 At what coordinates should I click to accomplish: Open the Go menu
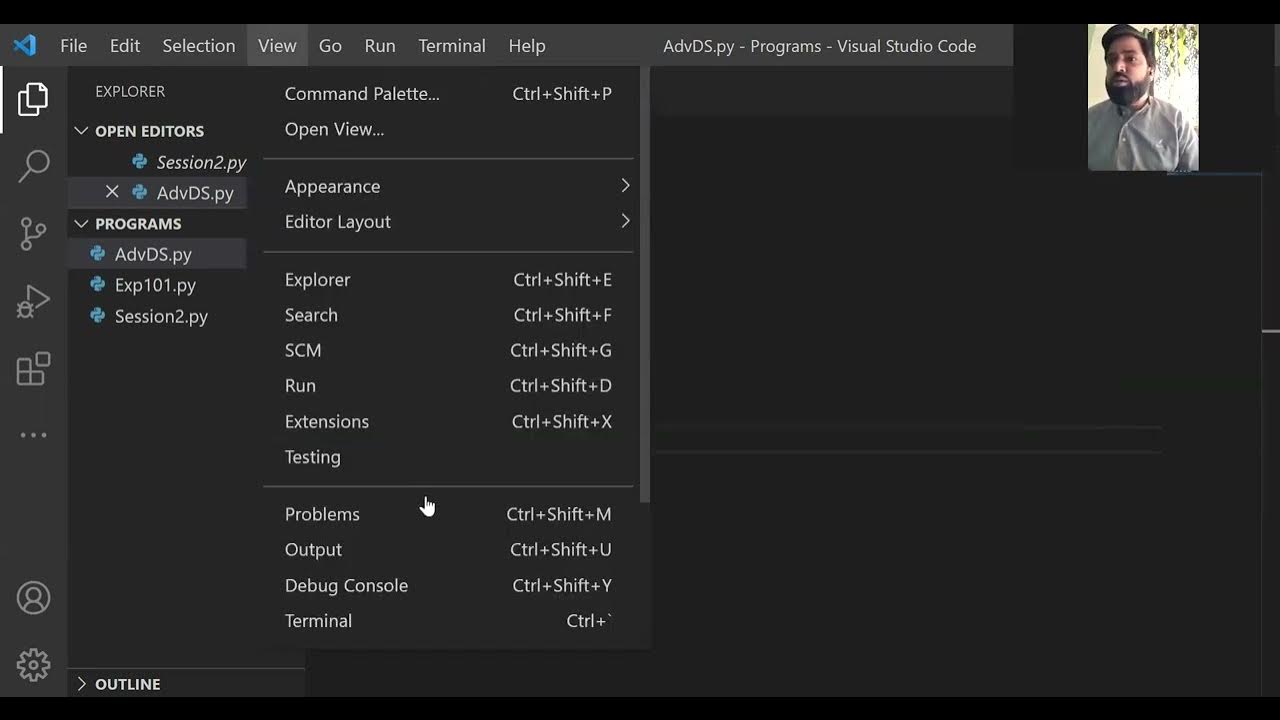click(330, 46)
